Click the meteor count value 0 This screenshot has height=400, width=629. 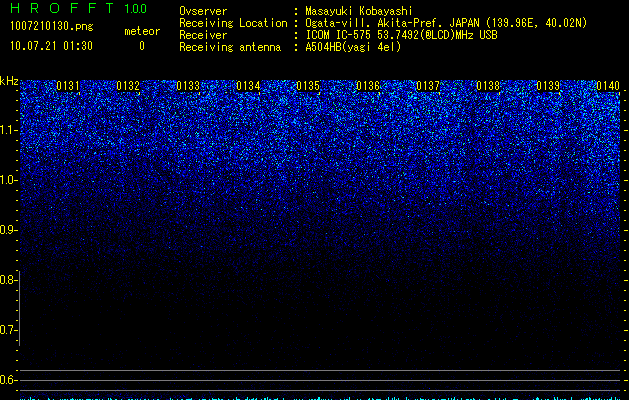(x=142, y=46)
